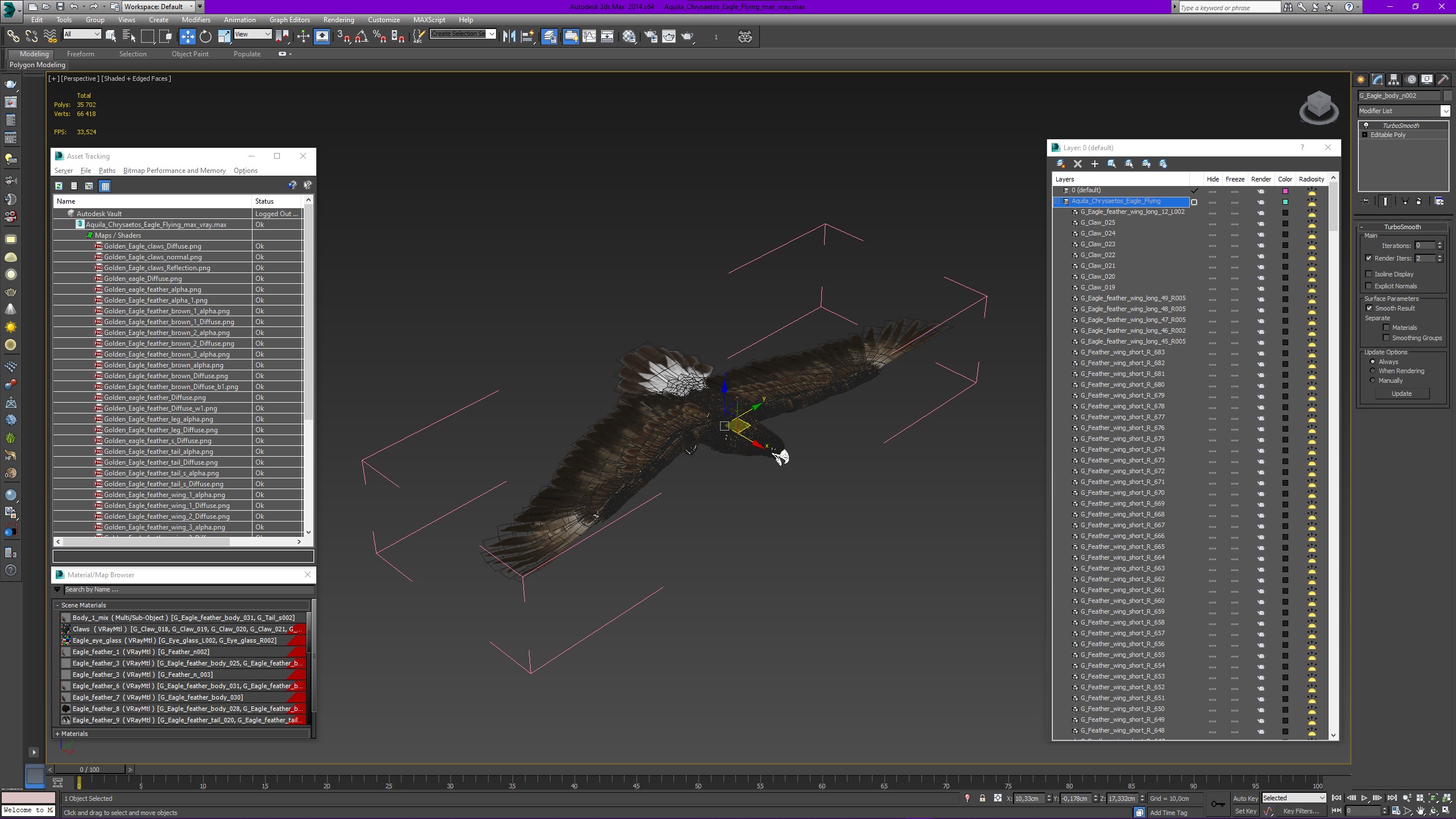The image size is (1456, 819).
Task: Click the Auto Key button
Action: click(x=1245, y=799)
